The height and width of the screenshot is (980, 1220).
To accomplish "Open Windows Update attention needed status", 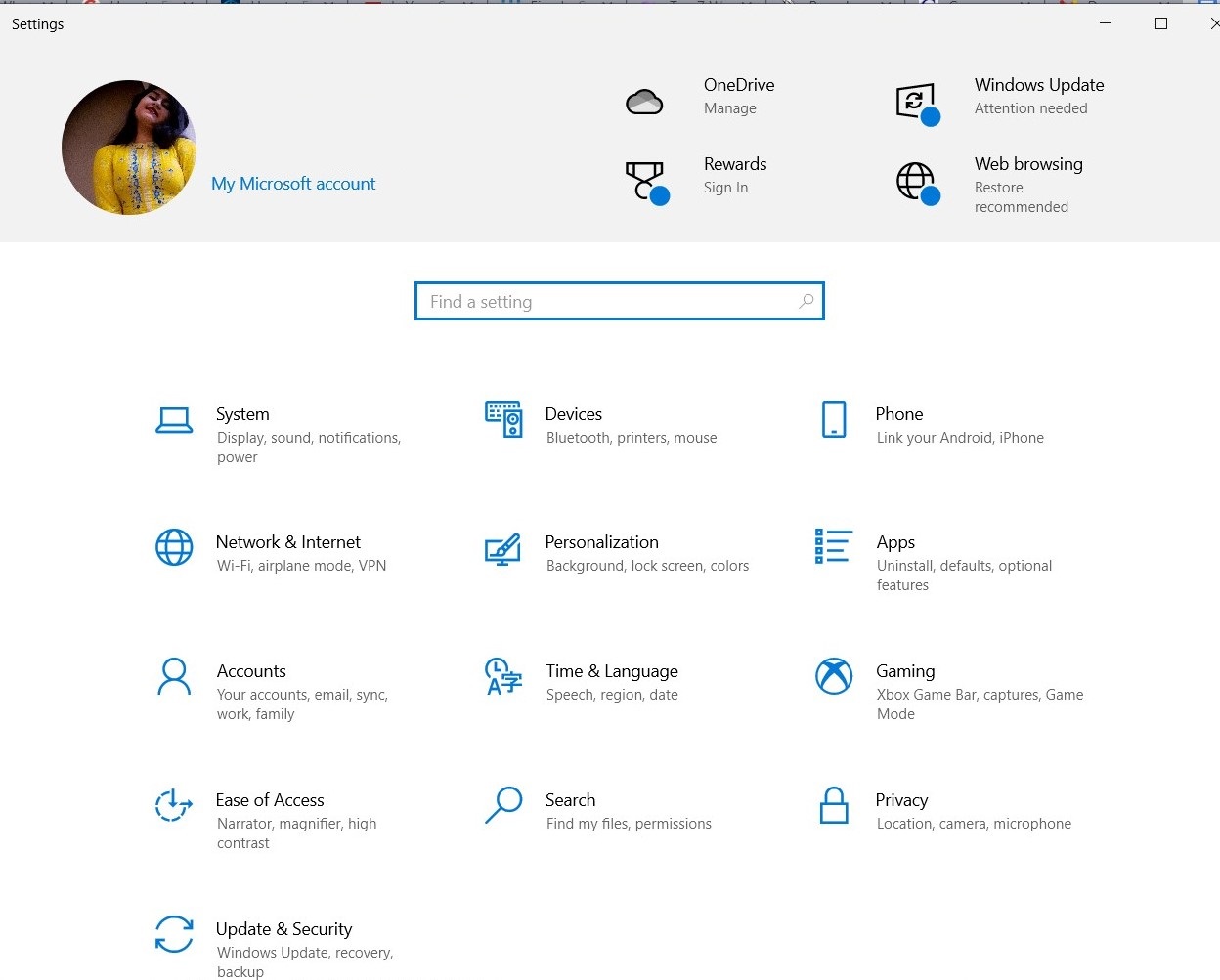I will pos(1030,108).
